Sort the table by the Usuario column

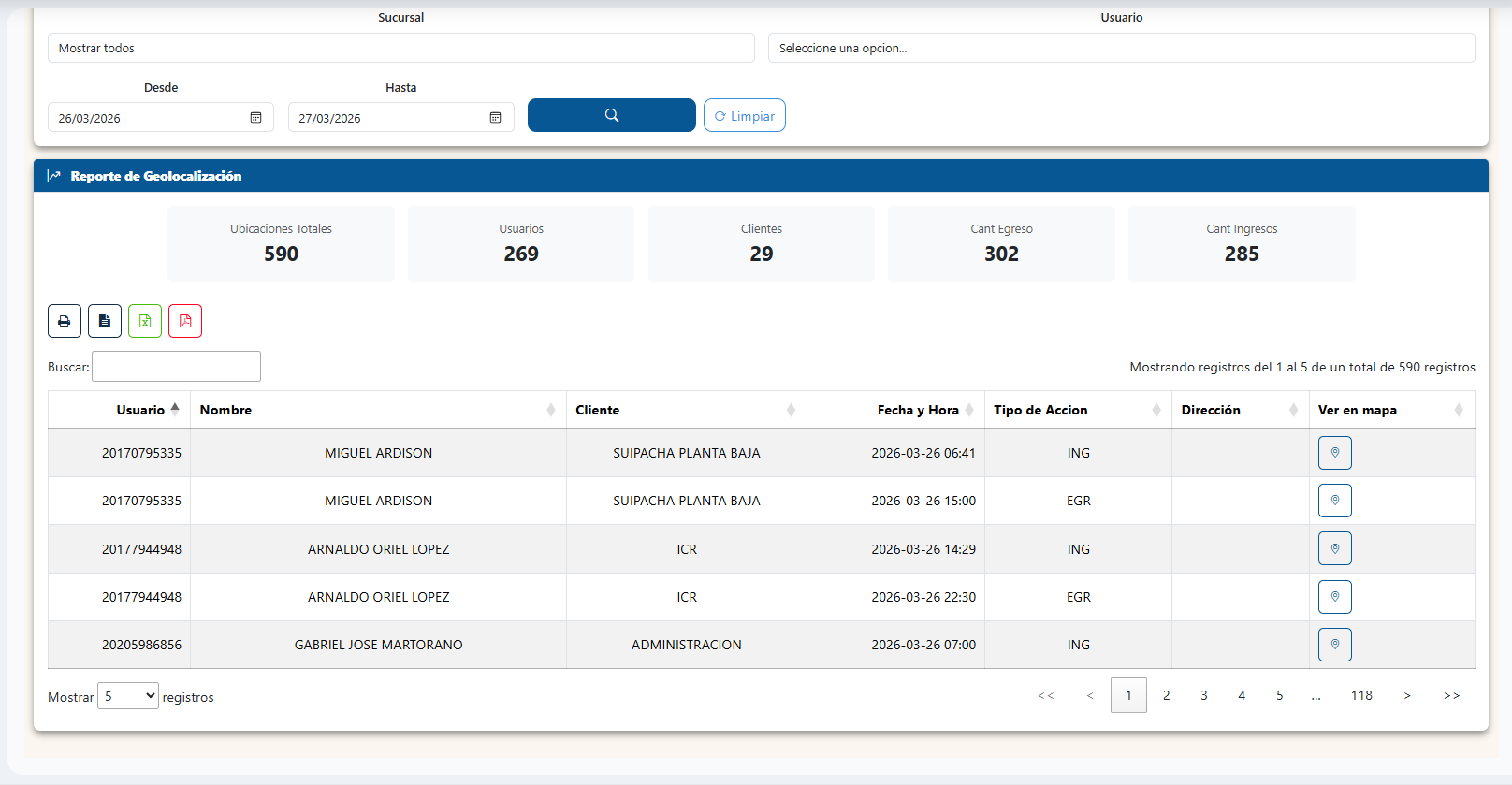click(x=140, y=410)
